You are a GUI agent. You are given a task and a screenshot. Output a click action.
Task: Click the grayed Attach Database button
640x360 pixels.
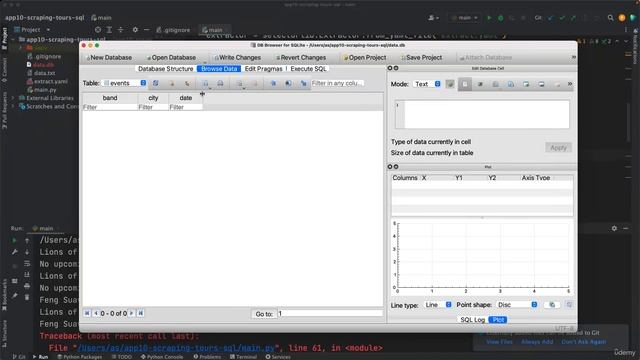485,58
